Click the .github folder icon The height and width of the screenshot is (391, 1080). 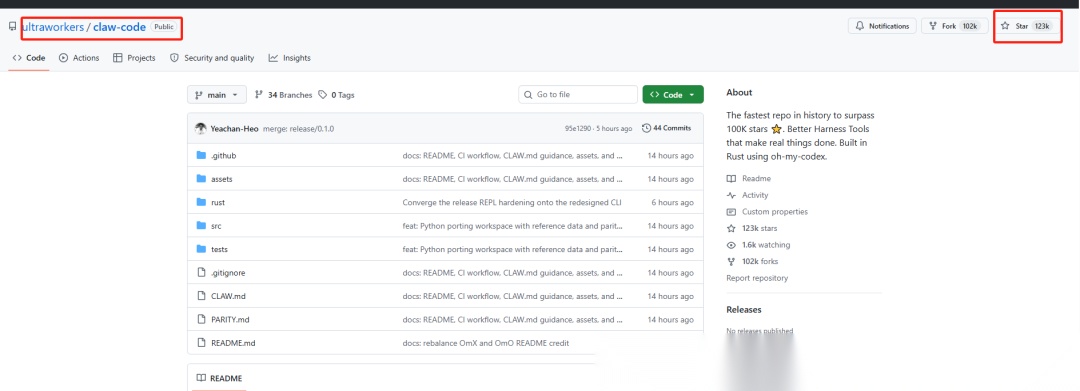coord(201,156)
